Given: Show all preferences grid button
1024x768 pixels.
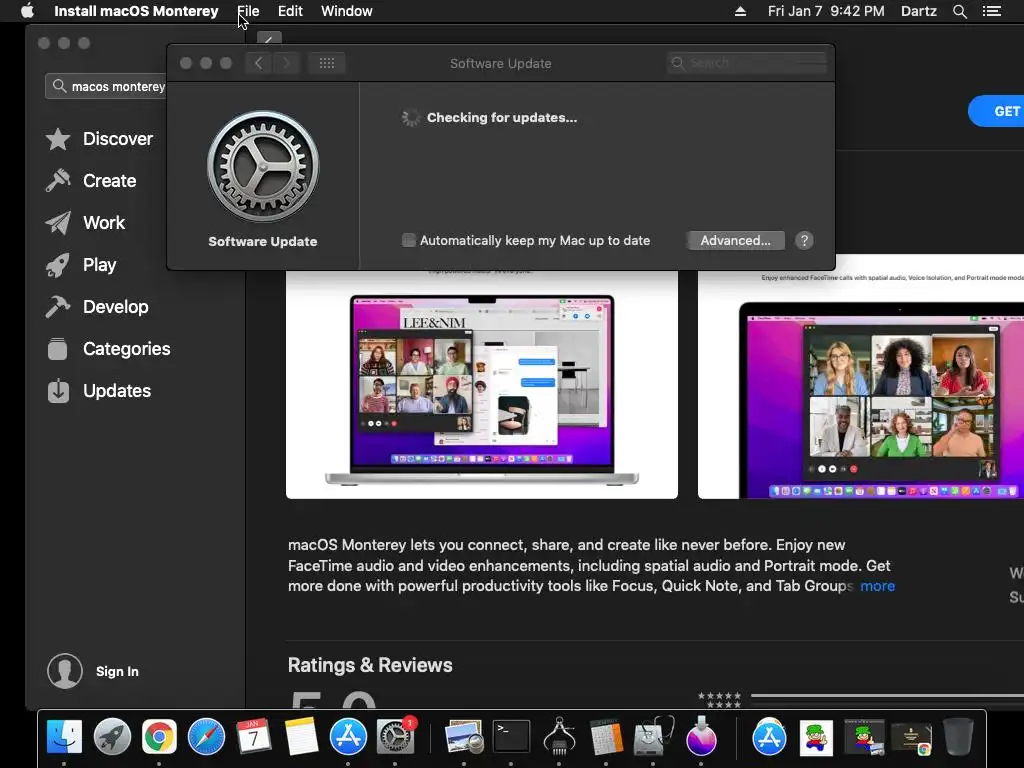Looking at the screenshot, I should click(x=327, y=63).
